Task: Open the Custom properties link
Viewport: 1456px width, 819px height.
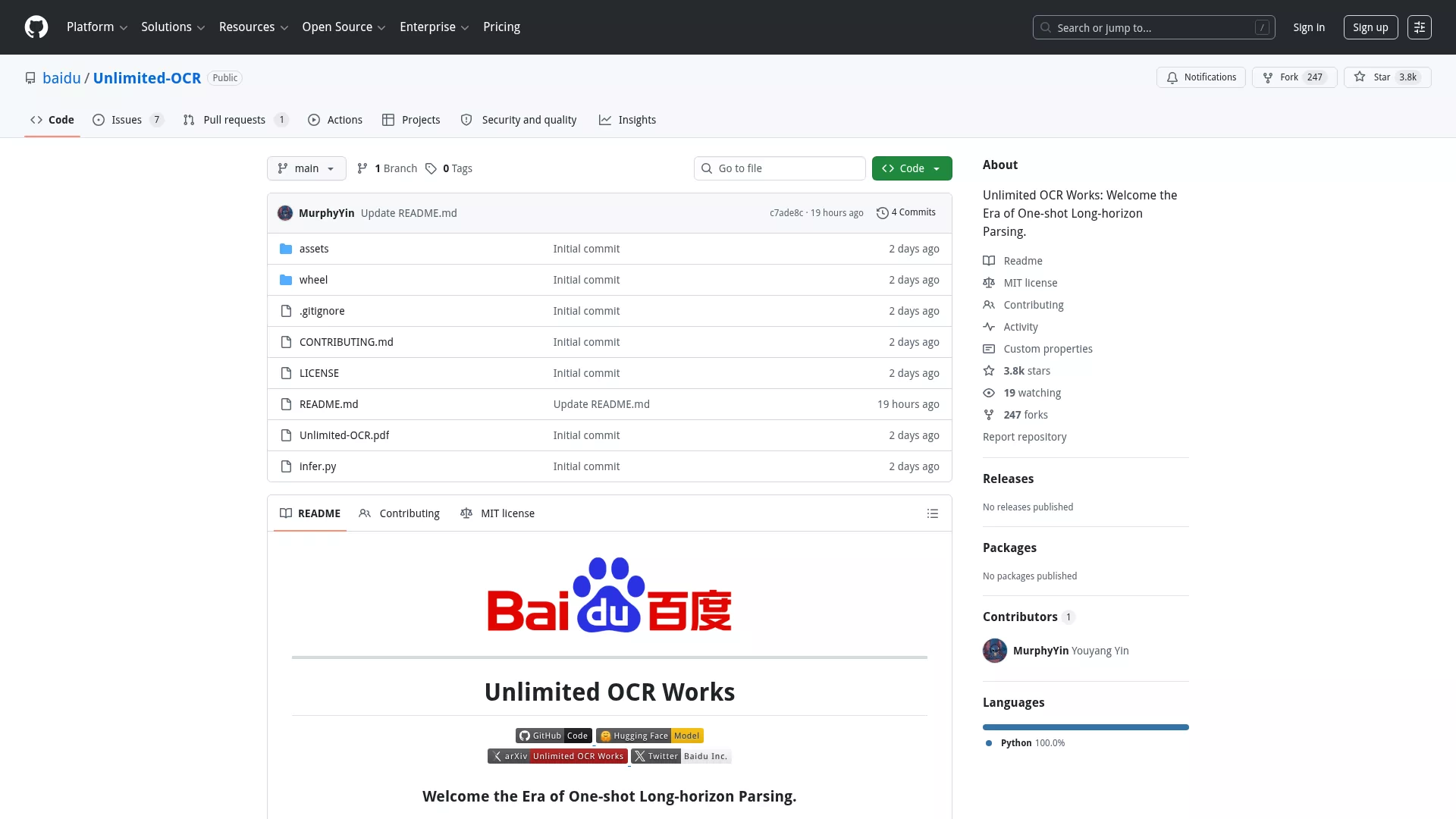Action: coord(1048,349)
